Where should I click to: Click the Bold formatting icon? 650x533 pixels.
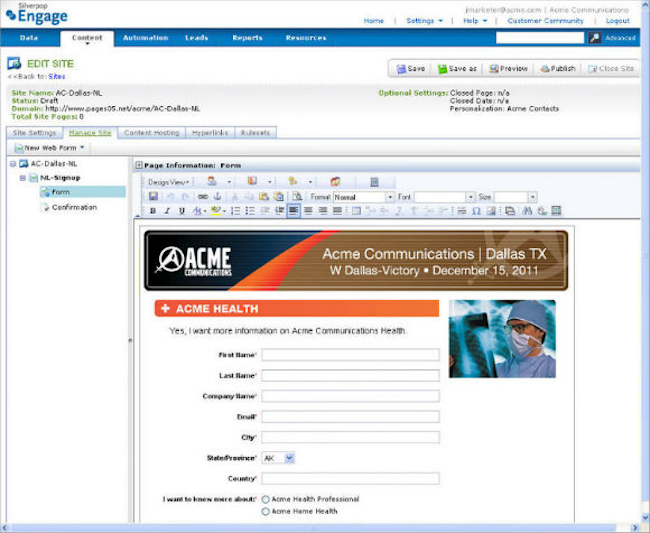point(153,211)
